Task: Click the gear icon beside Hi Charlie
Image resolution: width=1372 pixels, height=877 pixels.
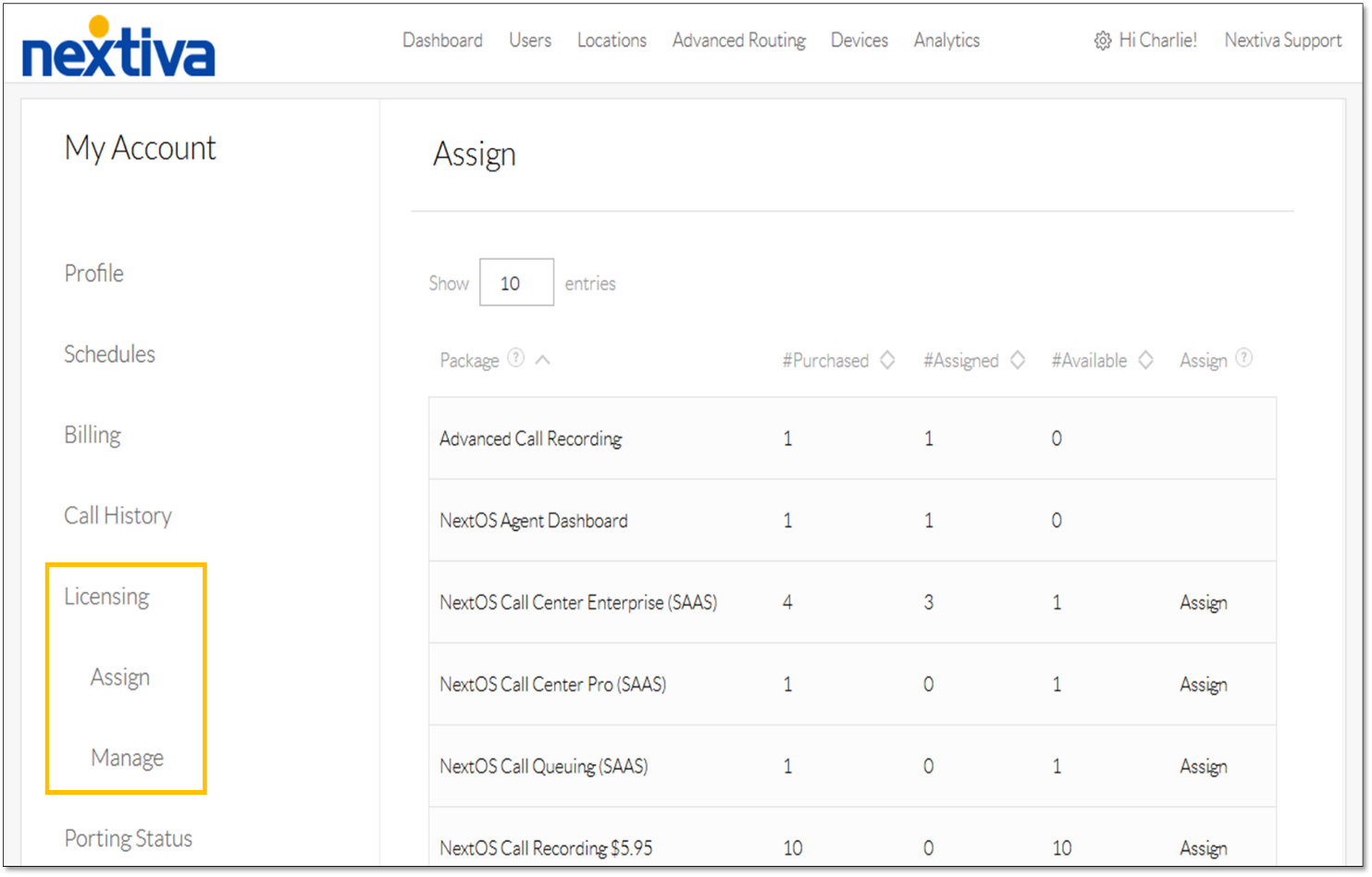Action: pyautogui.click(x=1102, y=41)
